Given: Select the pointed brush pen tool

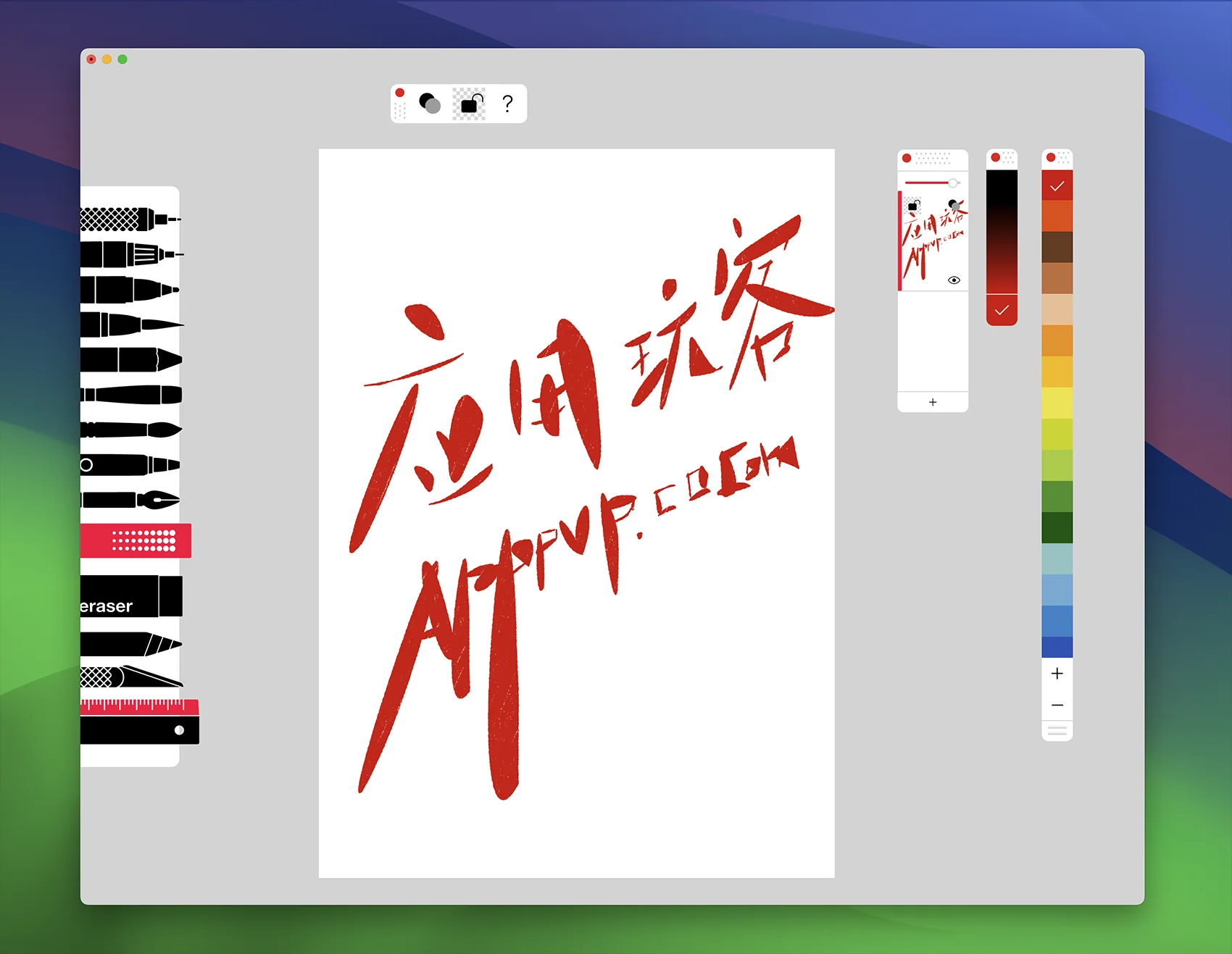Looking at the screenshot, I should [132, 325].
